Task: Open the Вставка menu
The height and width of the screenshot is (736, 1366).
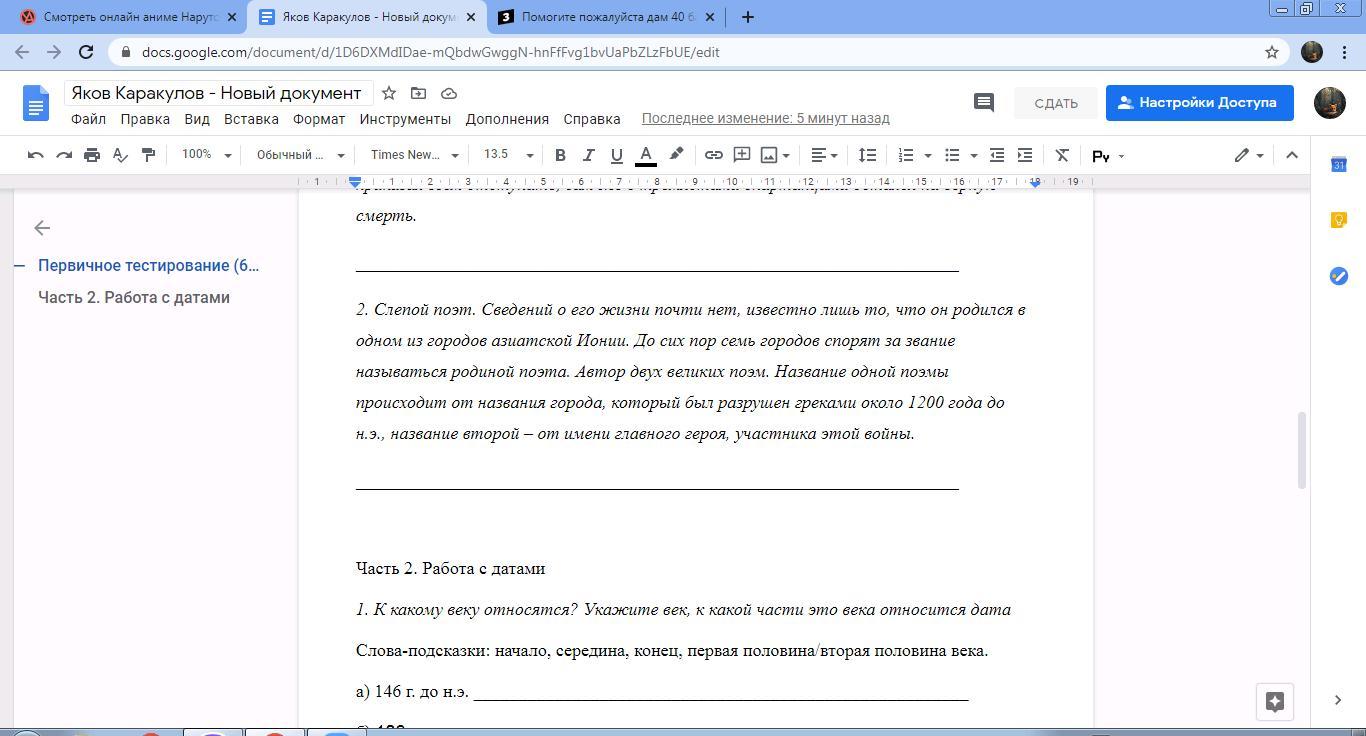Action: click(251, 119)
